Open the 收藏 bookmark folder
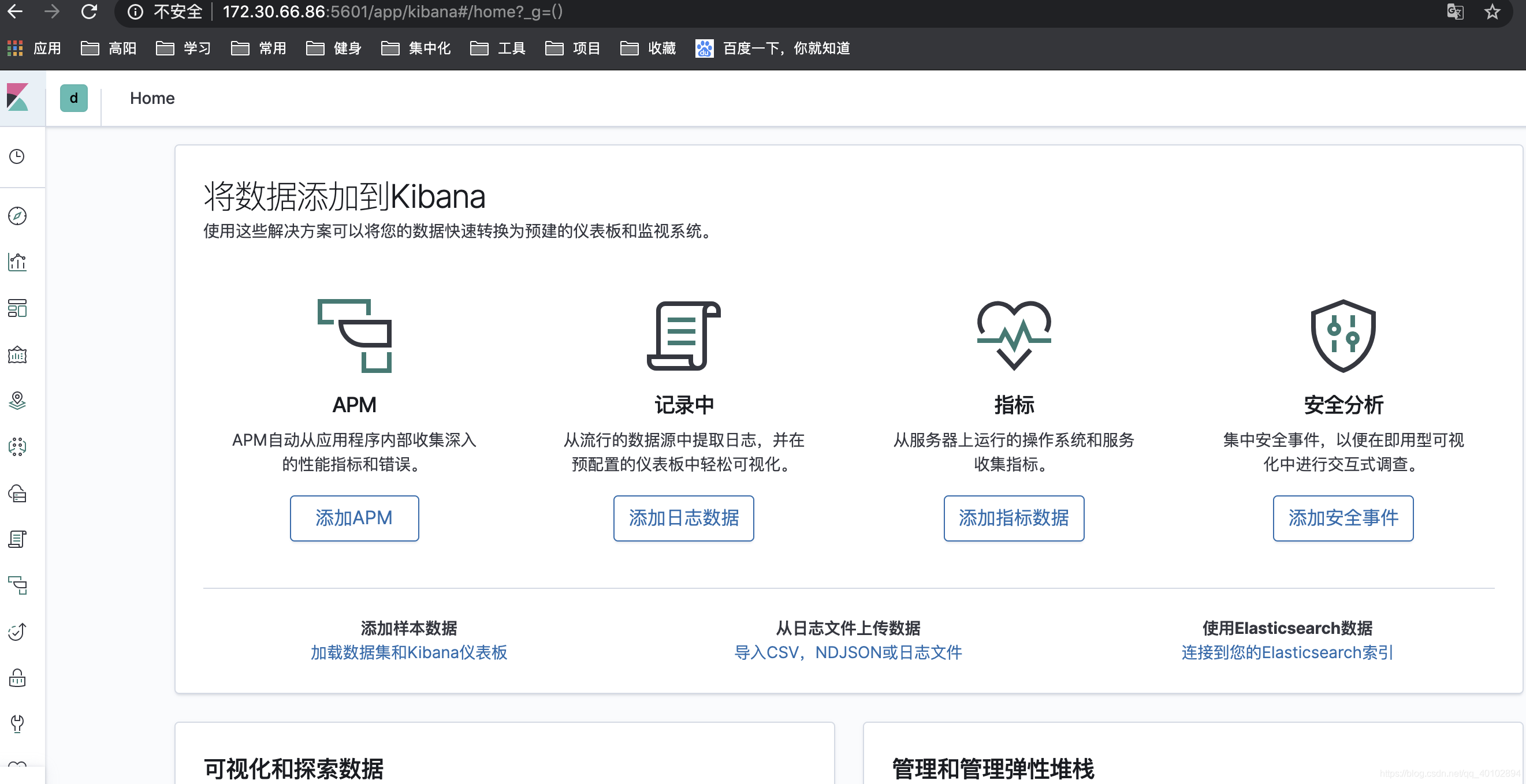 pyautogui.click(x=648, y=48)
